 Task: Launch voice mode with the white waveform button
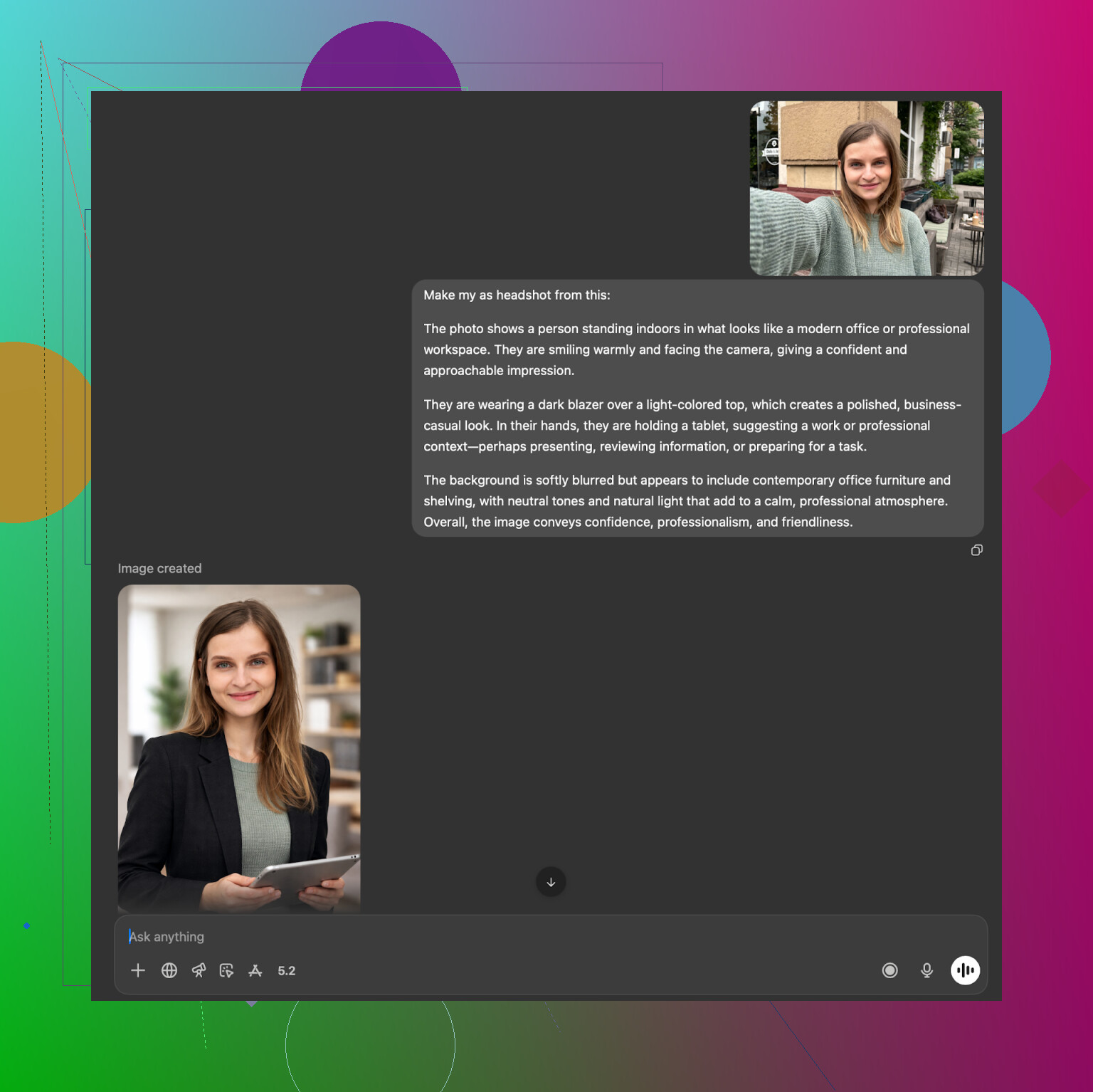click(x=965, y=970)
